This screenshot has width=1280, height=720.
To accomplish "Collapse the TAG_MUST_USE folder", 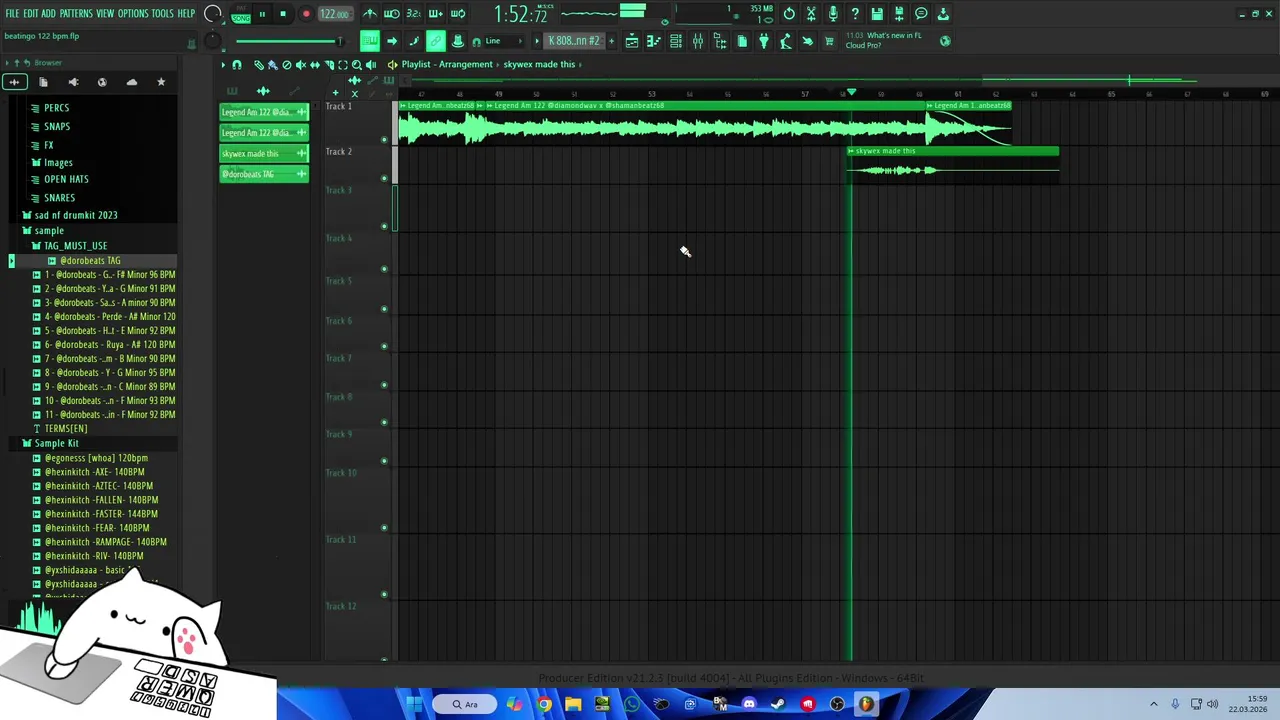I will (x=75, y=245).
